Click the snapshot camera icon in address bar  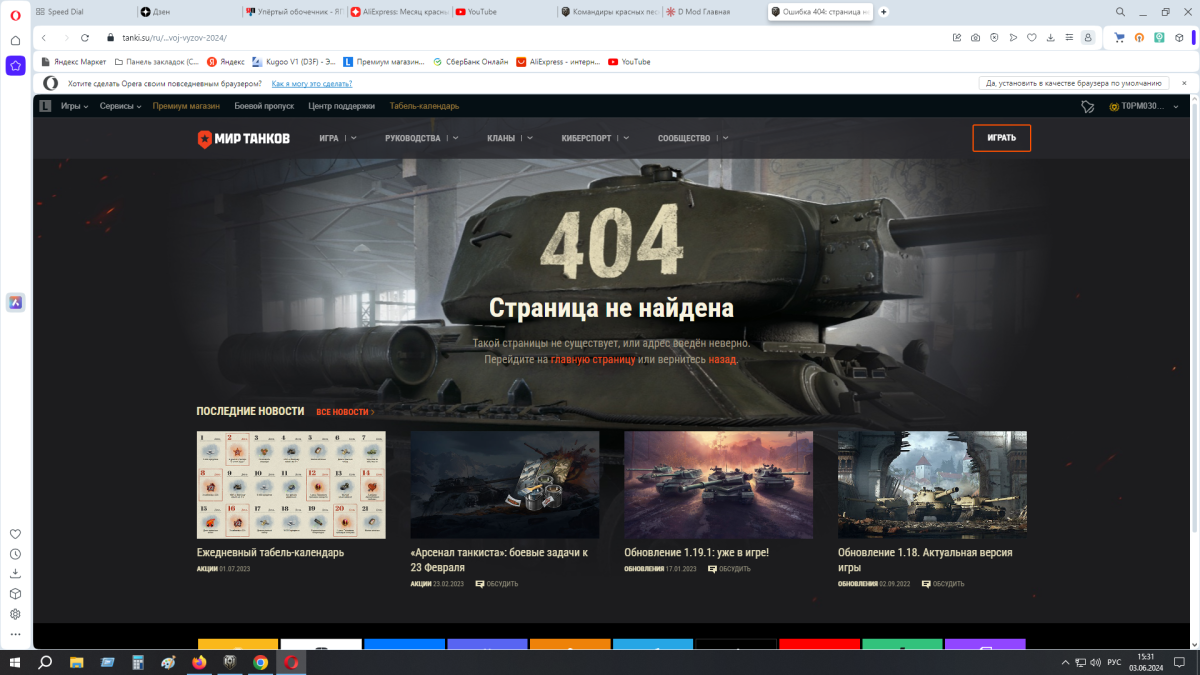(975, 38)
